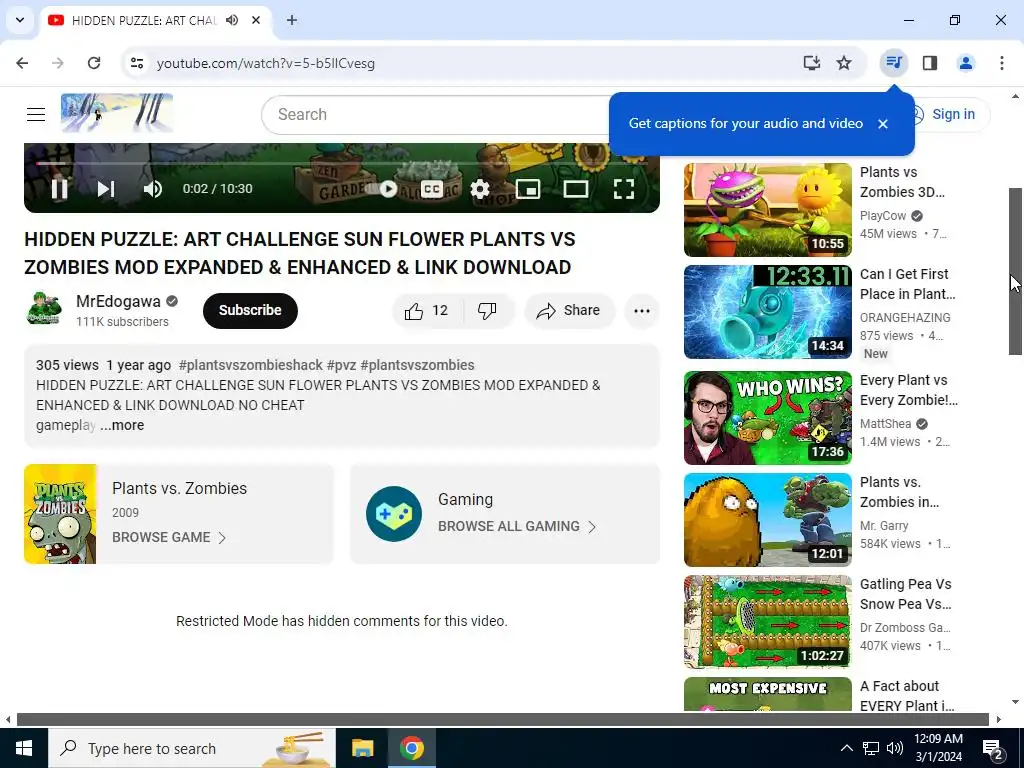Dismiss the captions tooltip popup
Image resolution: width=1024 pixels, height=768 pixels.
[x=883, y=124]
